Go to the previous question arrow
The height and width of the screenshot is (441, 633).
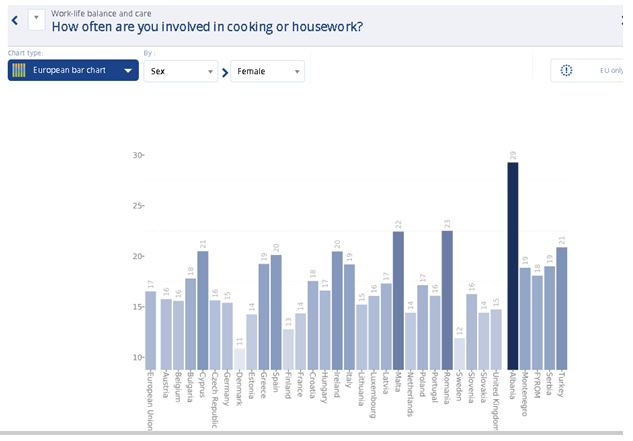(14, 20)
